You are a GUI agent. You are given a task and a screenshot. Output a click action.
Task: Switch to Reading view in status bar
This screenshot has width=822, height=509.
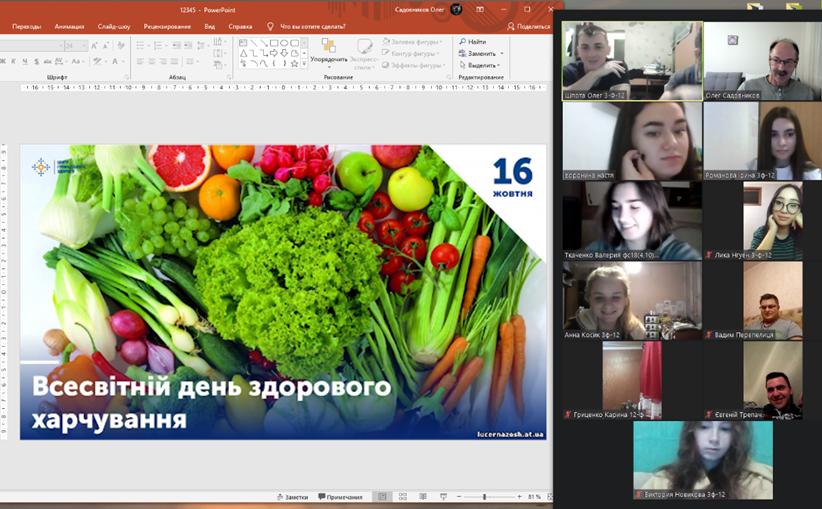pos(423,496)
